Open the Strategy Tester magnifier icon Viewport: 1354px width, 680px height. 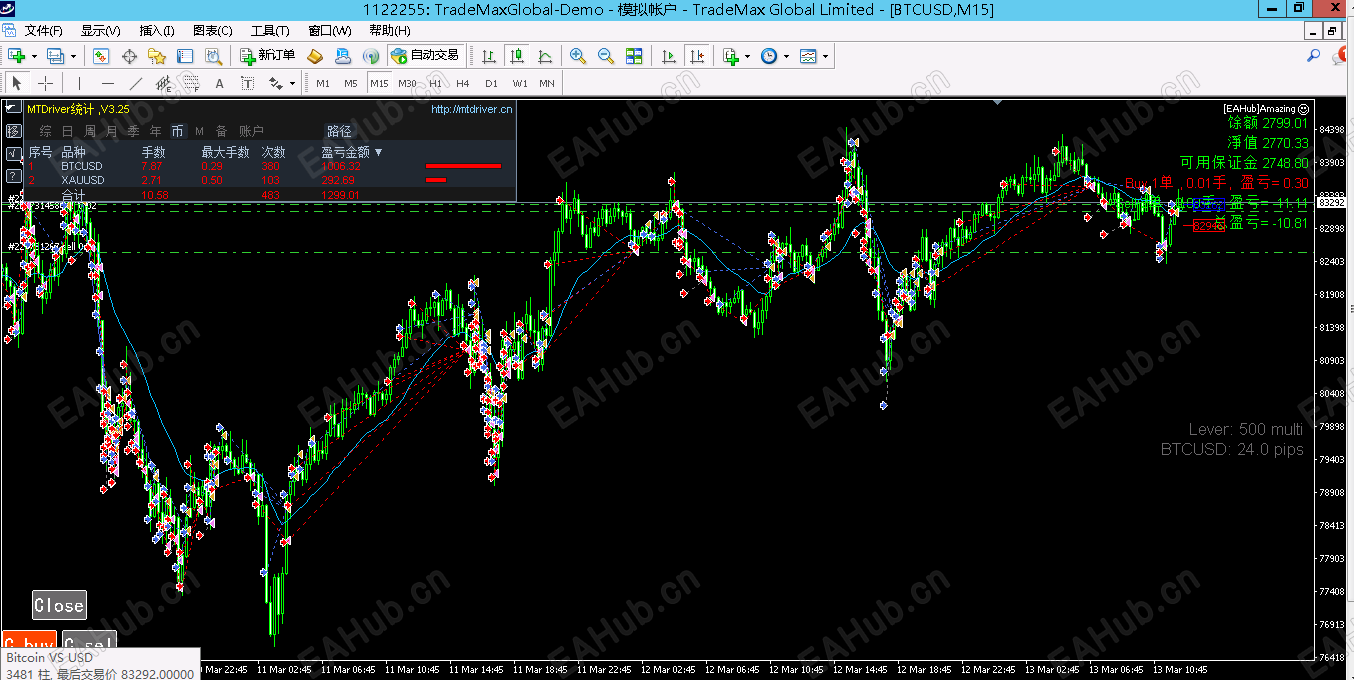[213, 56]
